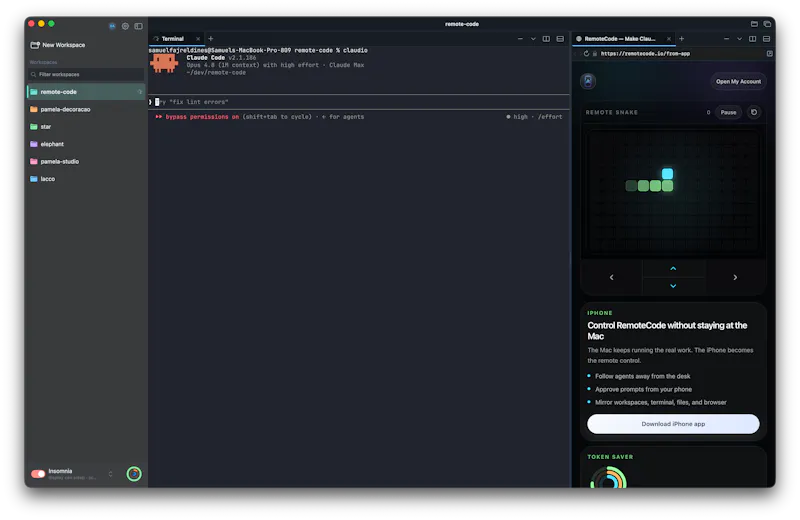Open the browser pane chevron menu
Screen dimensions: 800x520
coord(739,39)
